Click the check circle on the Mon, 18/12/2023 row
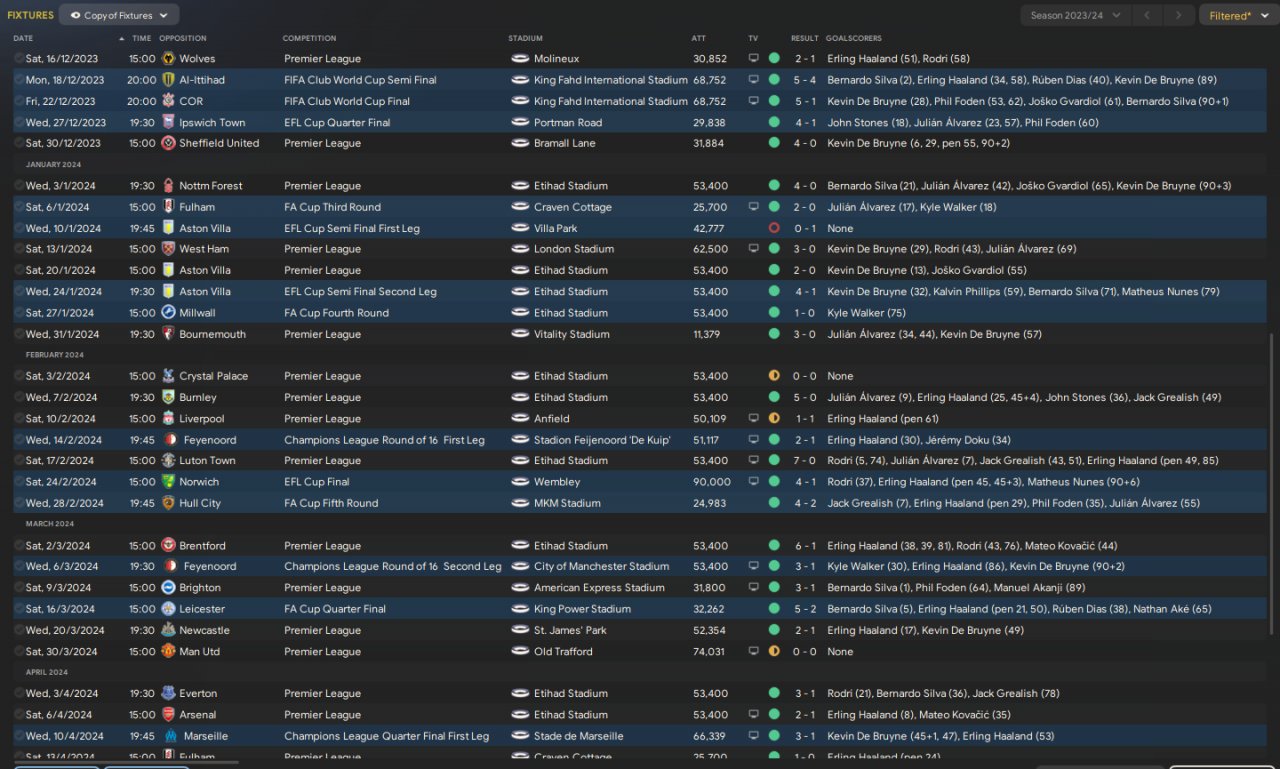Viewport: 1280px width, 769px height. coord(19,80)
